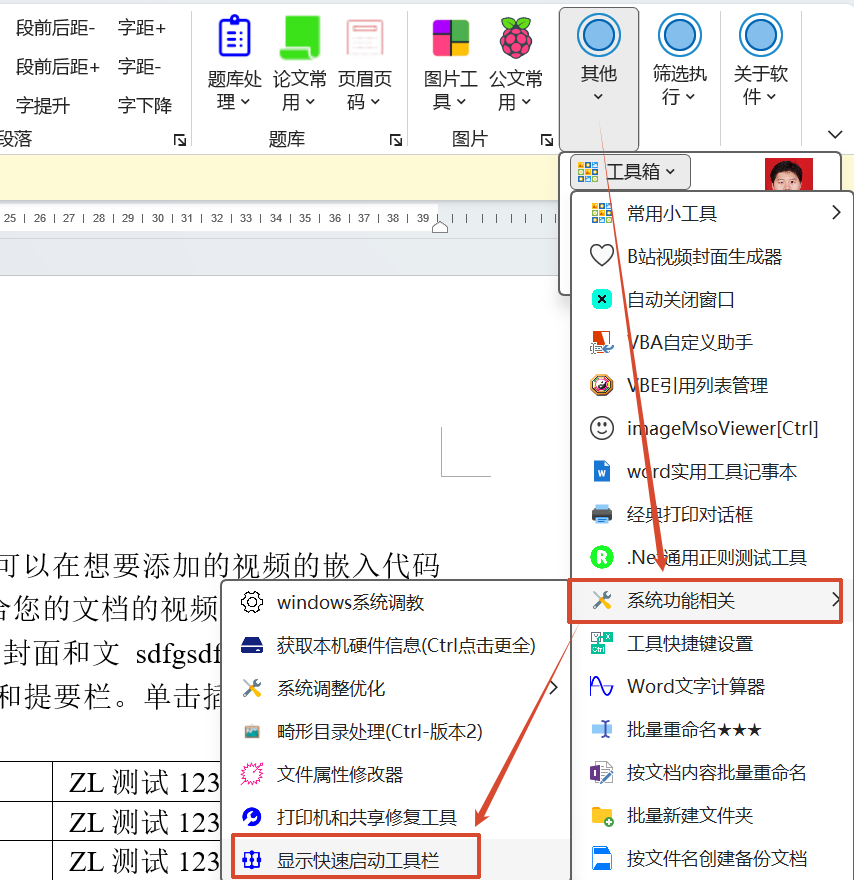This screenshot has width=854, height=880.
Task: Click the 获取本机硬件信息 drive icon
Action: [x=251, y=645]
